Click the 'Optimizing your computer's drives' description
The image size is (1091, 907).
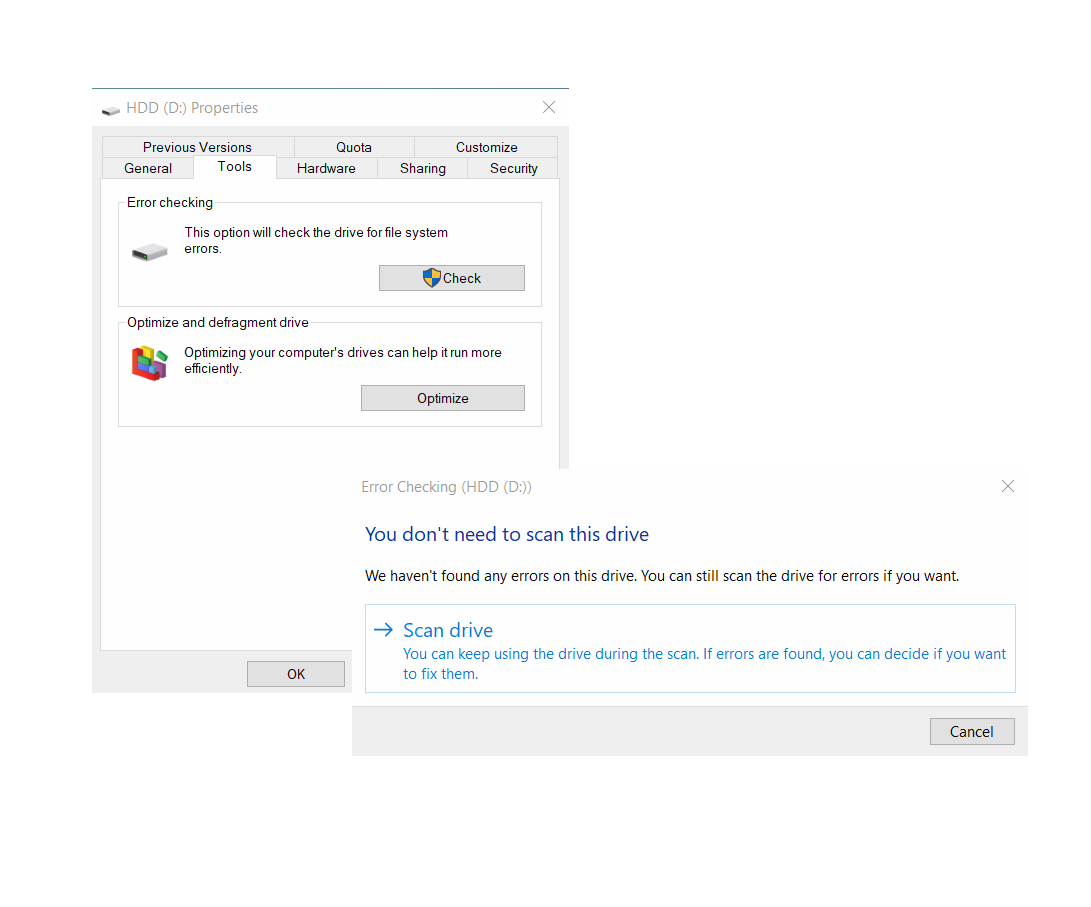click(x=343, y=360)
